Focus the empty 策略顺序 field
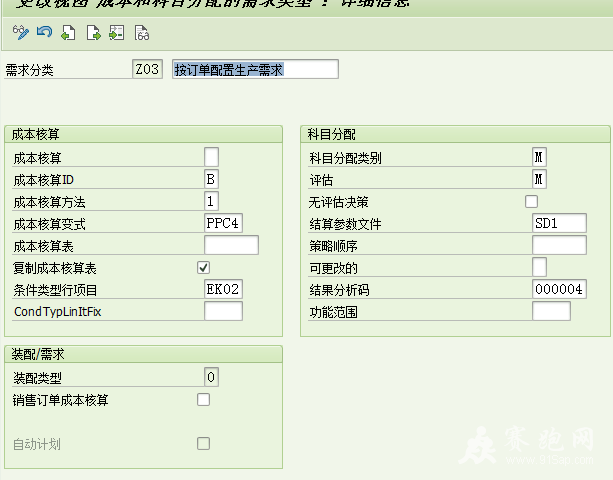The height and width of the screenshot is (480, 613). tap(559, 245)
